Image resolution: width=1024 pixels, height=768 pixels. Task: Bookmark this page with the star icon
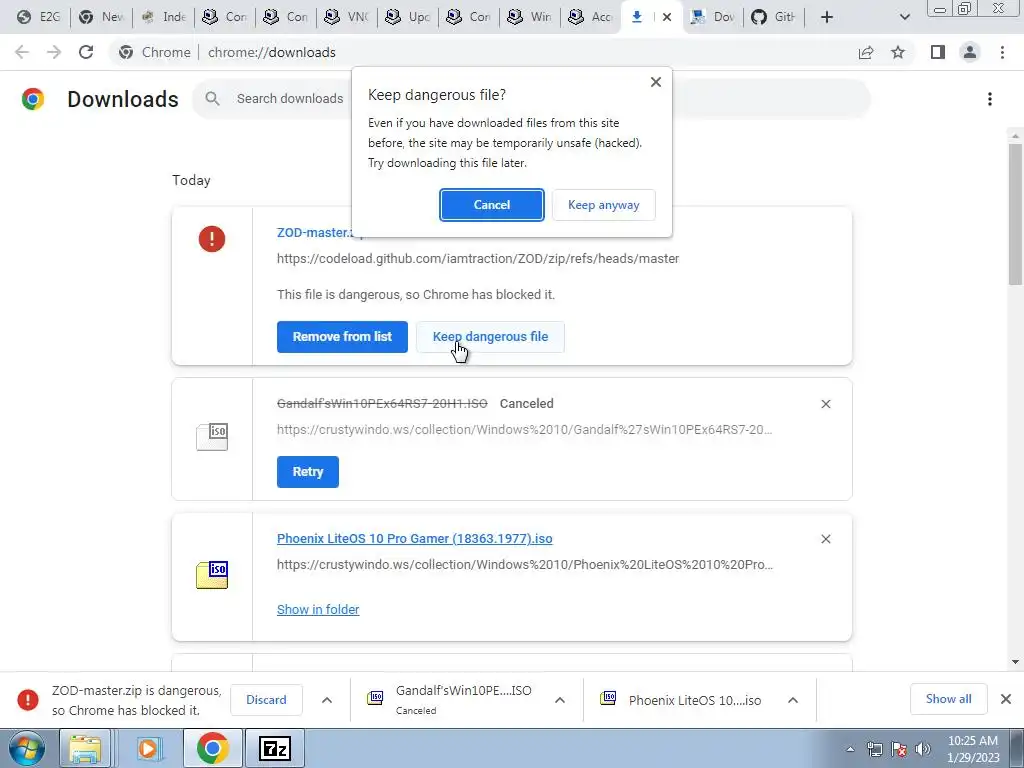tap(898, 52)
